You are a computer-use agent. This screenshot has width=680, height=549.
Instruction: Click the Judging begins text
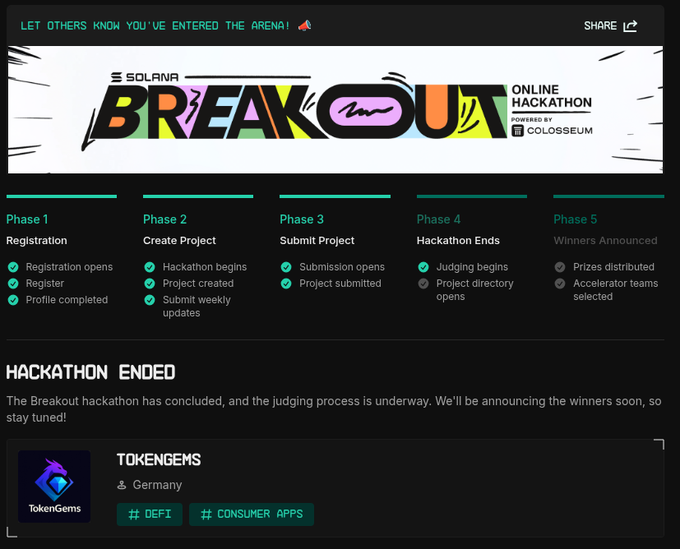[x=472, y=267]
